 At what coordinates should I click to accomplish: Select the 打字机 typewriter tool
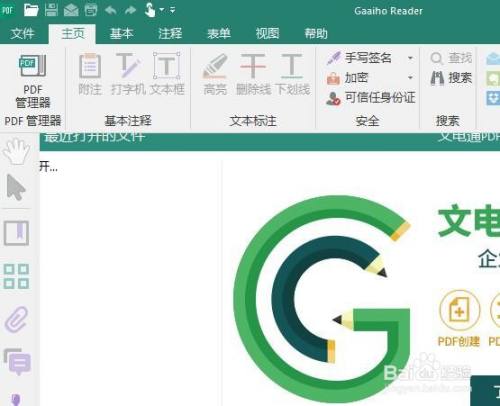(128, 74)
